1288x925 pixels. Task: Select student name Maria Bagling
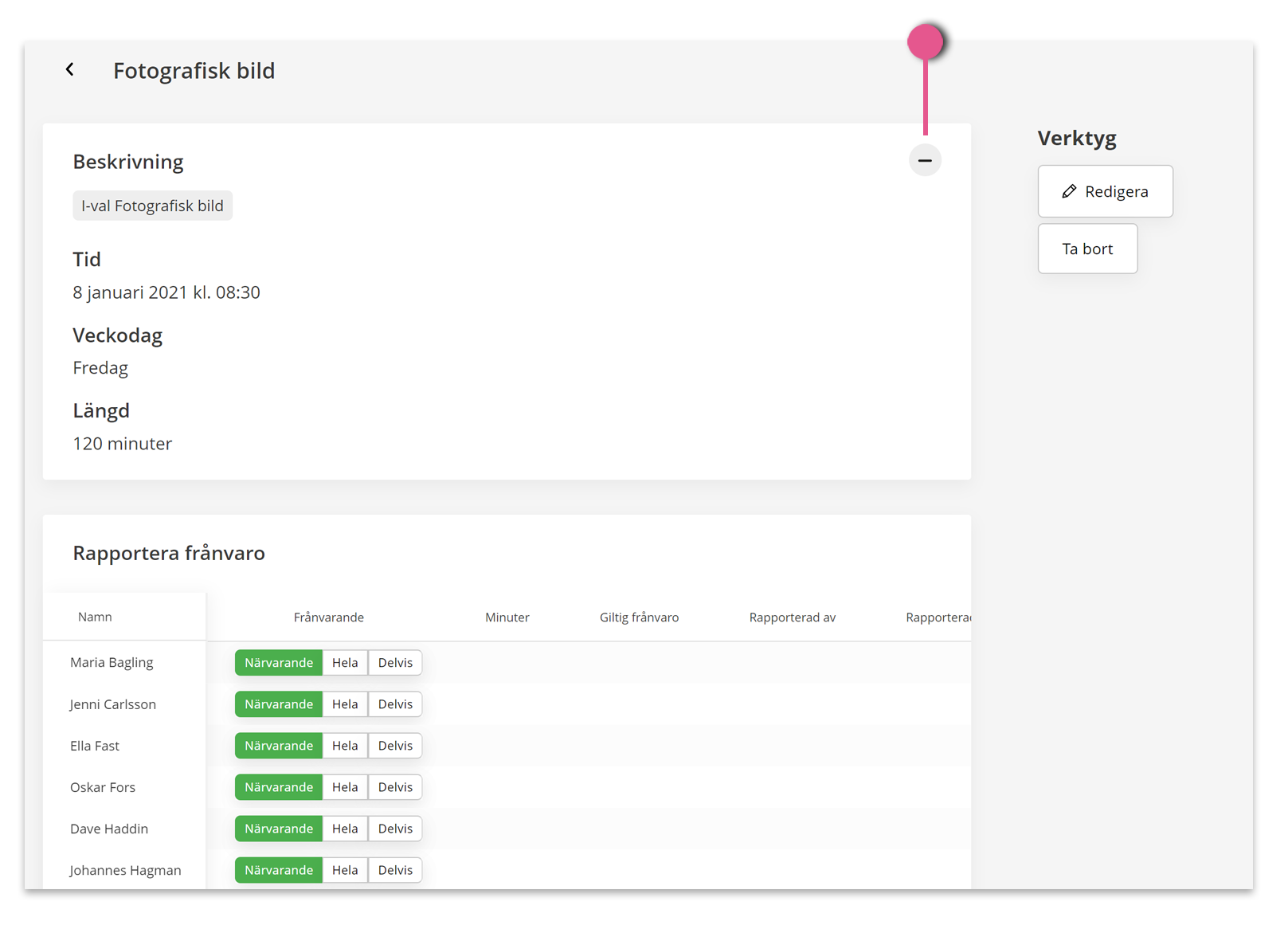[x=112, y=663]
